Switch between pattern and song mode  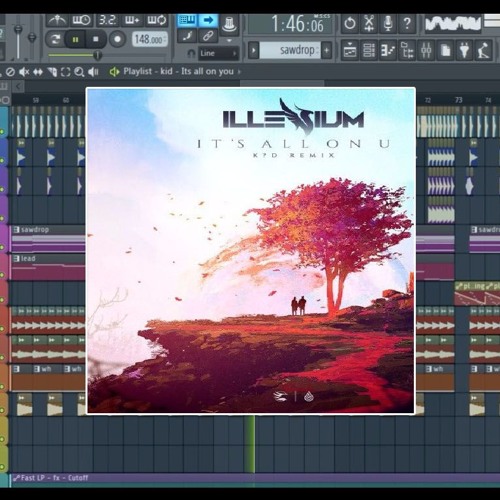(x=55, y=40)
